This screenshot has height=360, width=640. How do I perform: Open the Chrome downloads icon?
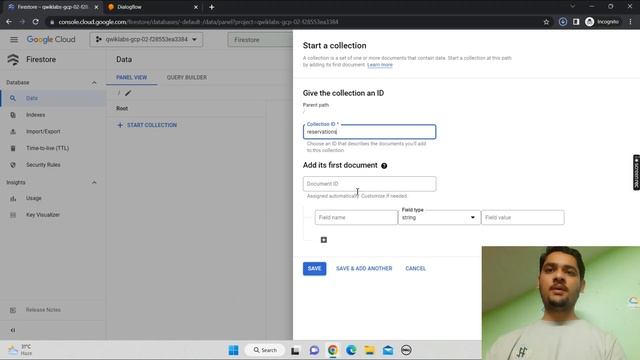point(562,22)
